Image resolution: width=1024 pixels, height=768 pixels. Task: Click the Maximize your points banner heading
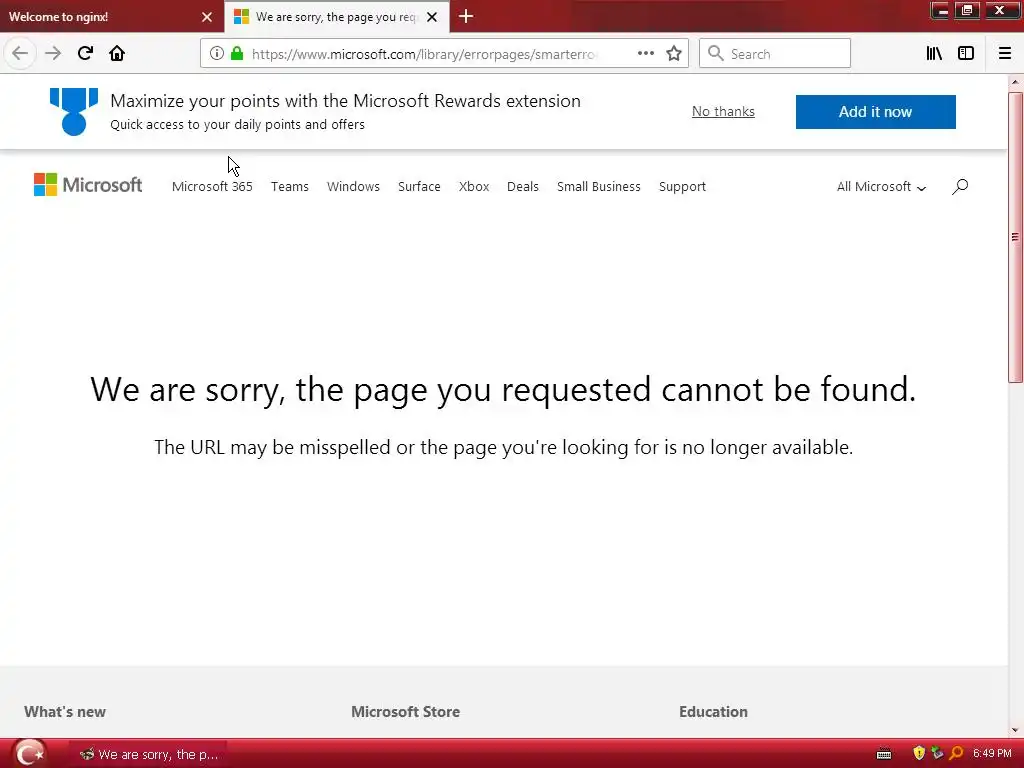(345, 101)
